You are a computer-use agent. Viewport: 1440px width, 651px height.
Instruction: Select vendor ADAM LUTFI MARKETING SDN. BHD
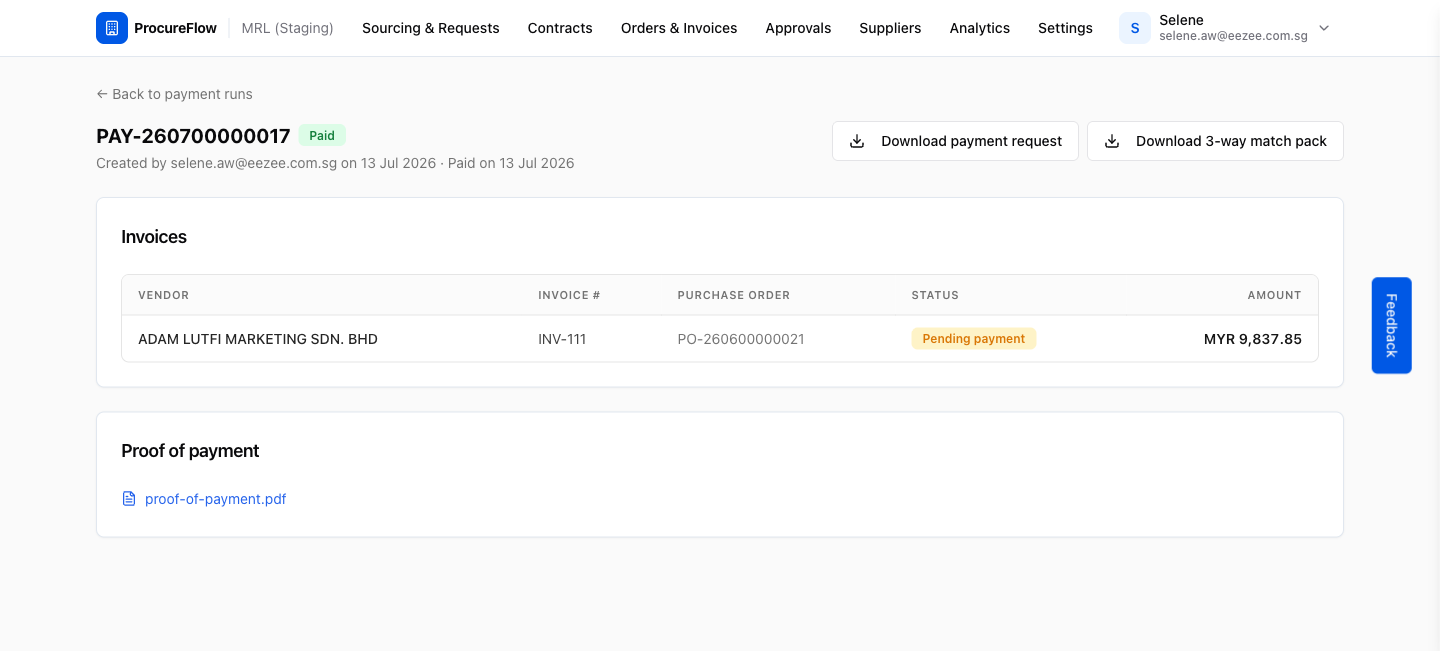258,339
